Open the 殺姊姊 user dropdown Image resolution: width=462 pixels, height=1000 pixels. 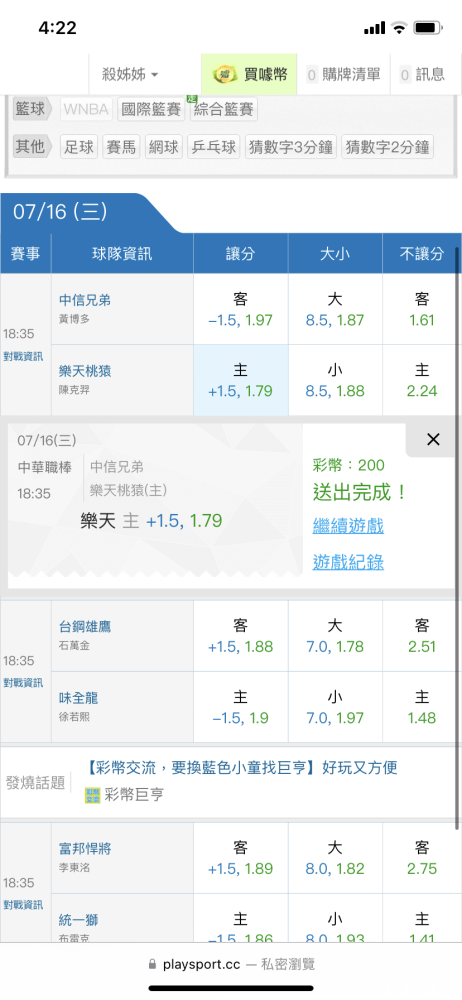coord(130,75)
